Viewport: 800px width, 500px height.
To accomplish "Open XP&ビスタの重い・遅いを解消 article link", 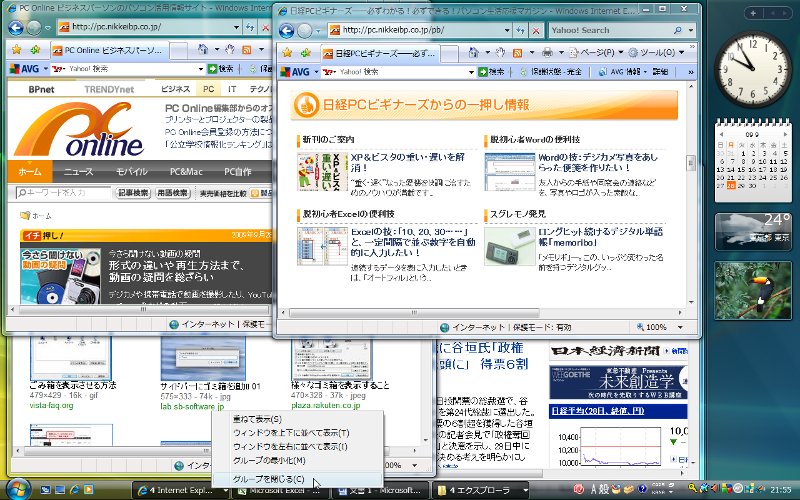I will click(x=408, y=162).
